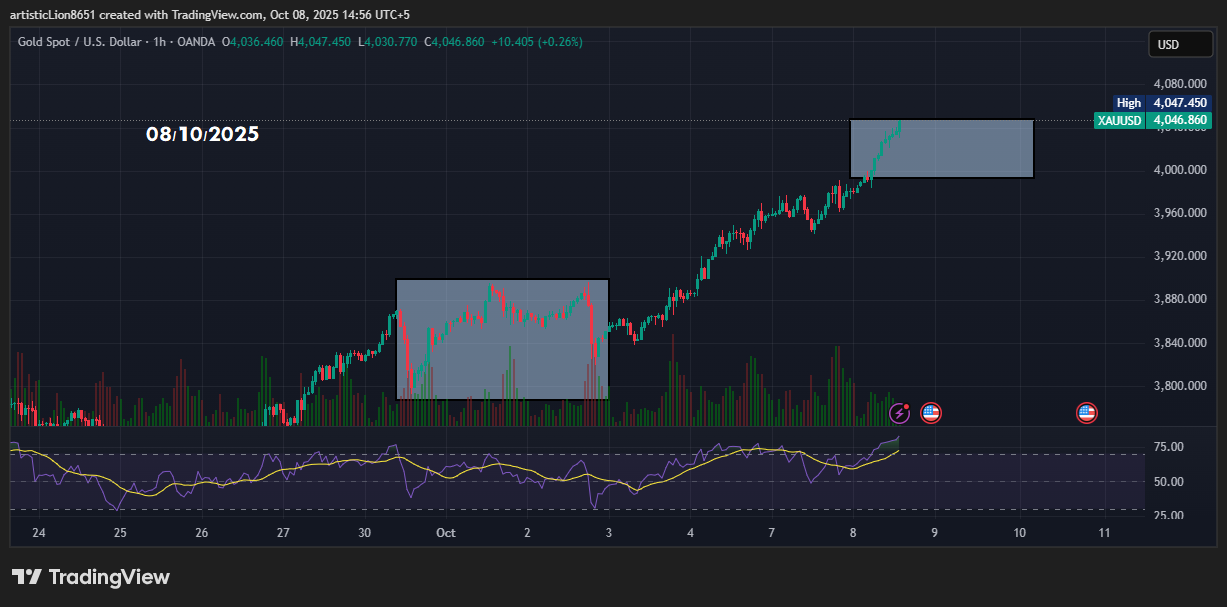Image resolution: width=1227 pixels, height=607 pixels.
Task: Select the +0.26% change value in the legend
Action: (x=560, y=42)
